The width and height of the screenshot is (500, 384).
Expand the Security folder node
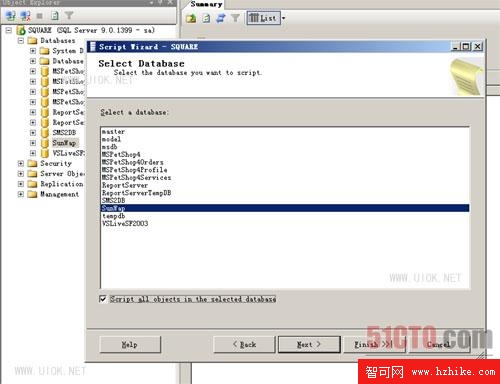pyautogui.click(x=21, y=164)
